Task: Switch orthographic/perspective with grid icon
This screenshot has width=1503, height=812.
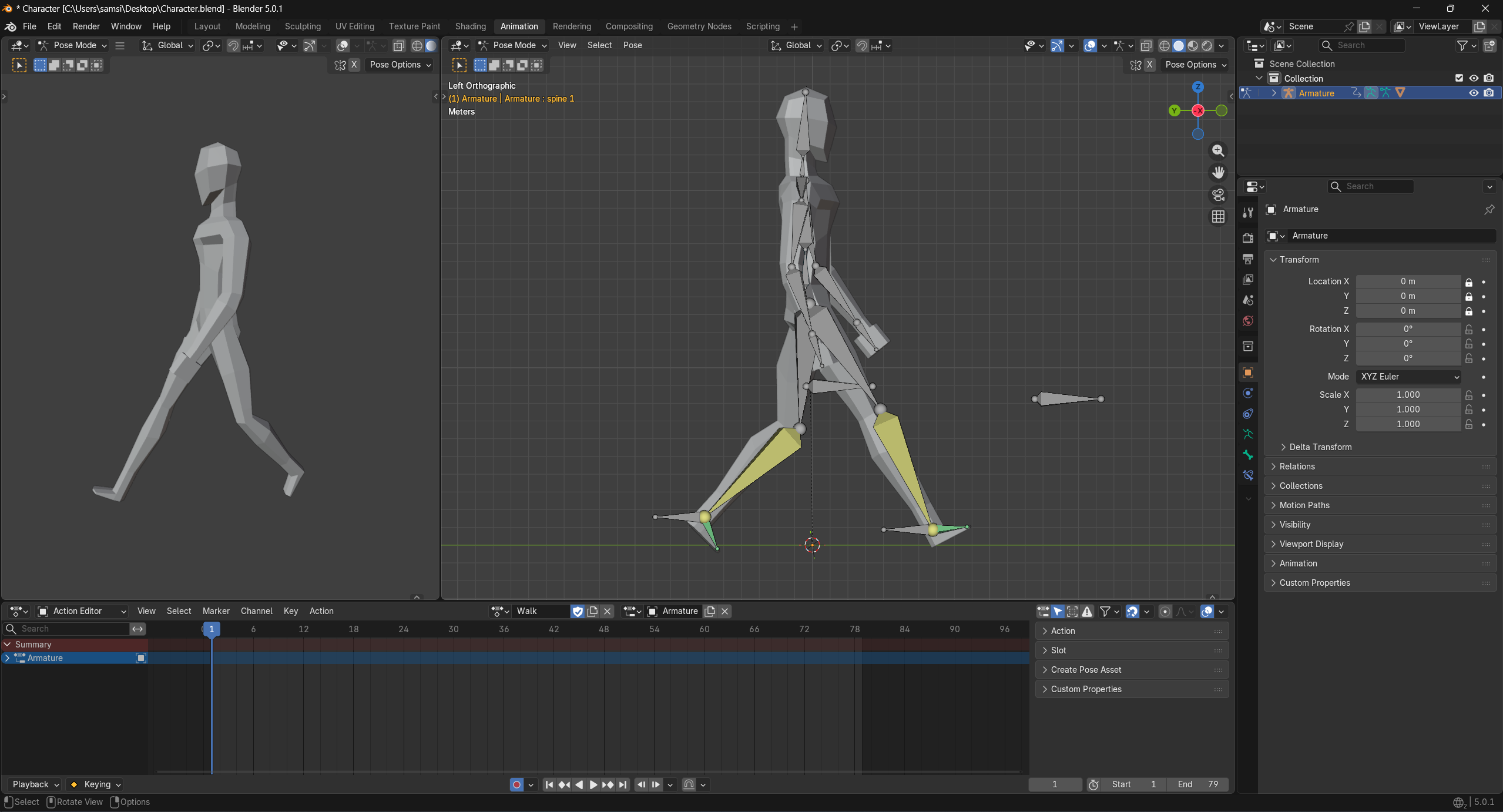Action: [x=1218, y=217]
